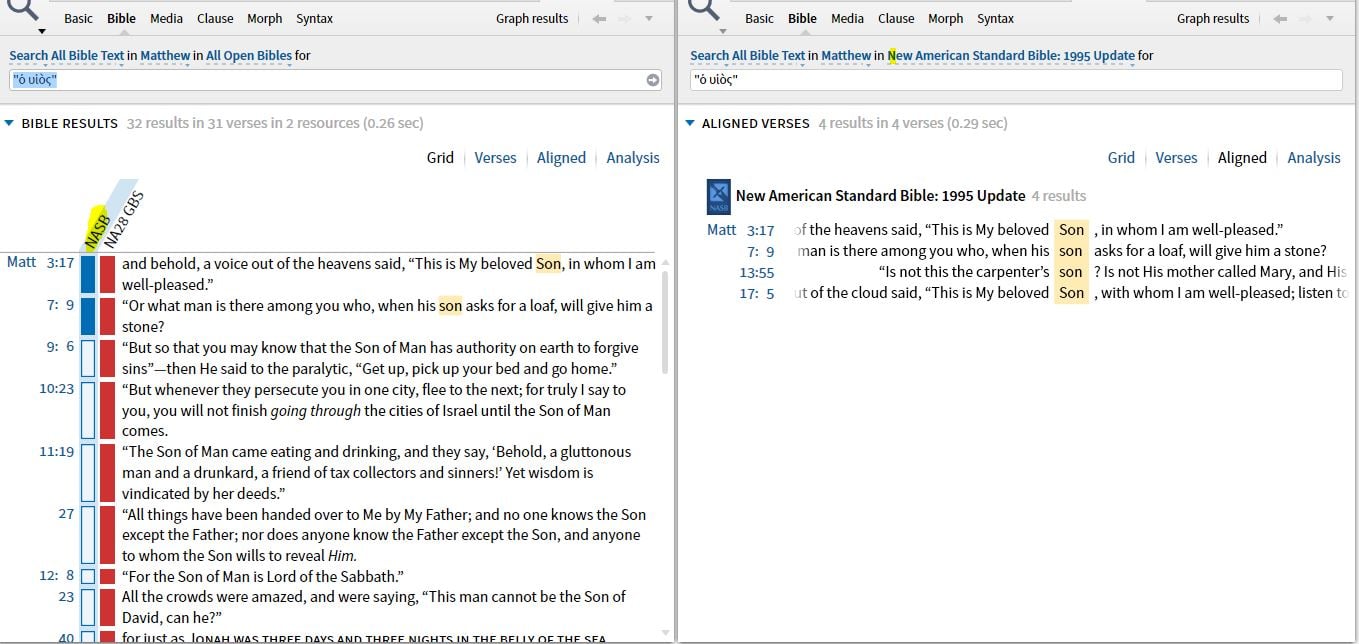The width and height of the screenshot is (1359, 644).
Task: Click the magnifier search icon in Bible Results panel
Action: (x=24, y=9)
